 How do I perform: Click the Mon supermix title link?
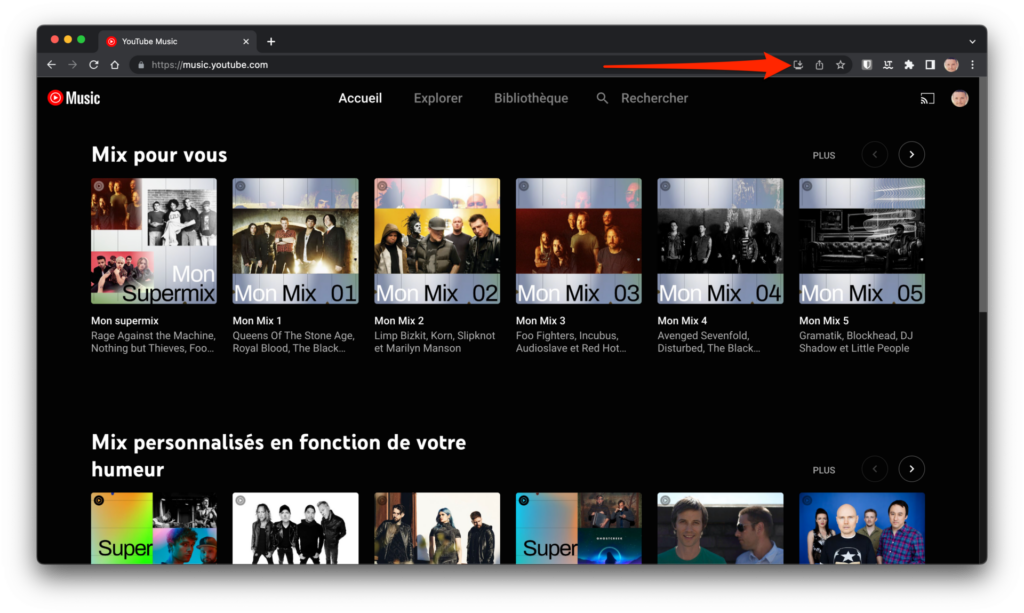[125, 321]
